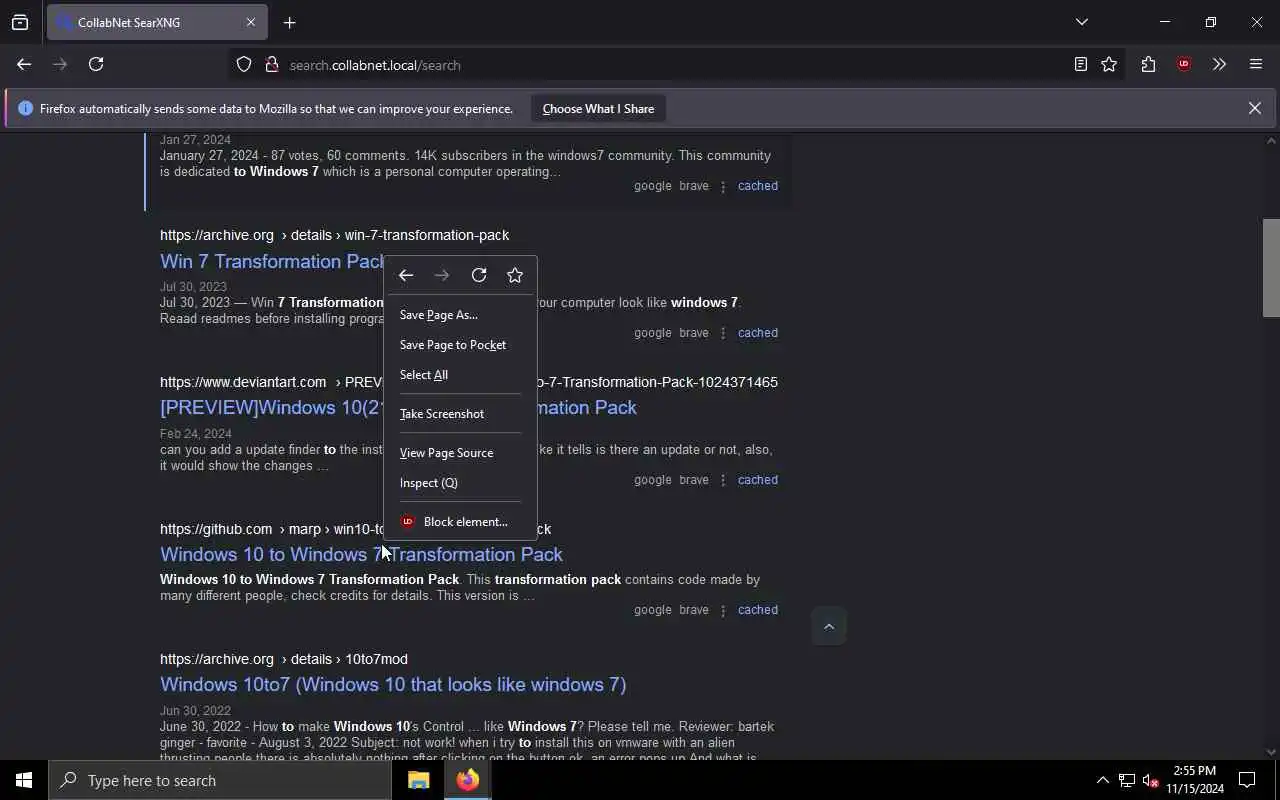Open the network status tray icon
This screenshot has width=1280, height=800.
point(1127,780)
